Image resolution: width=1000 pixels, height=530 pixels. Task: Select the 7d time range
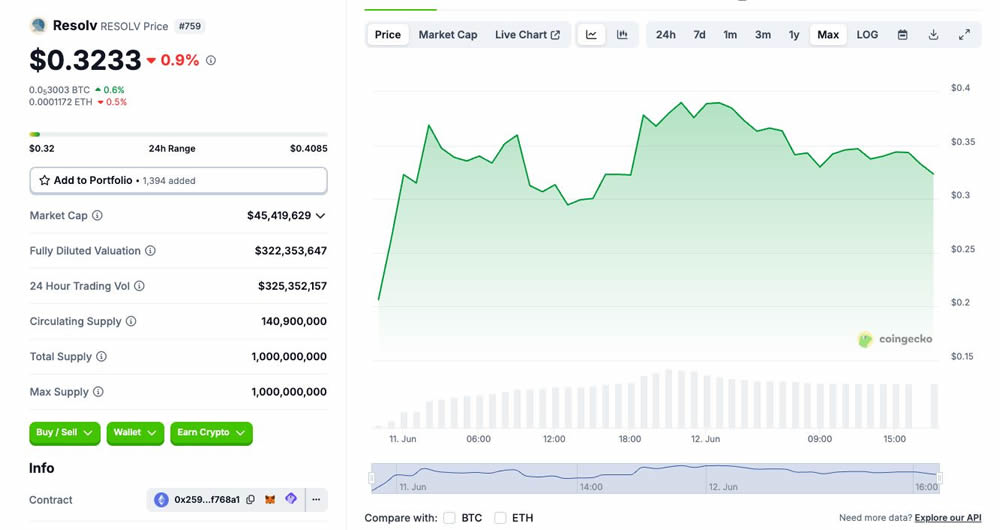coord(699,35)
